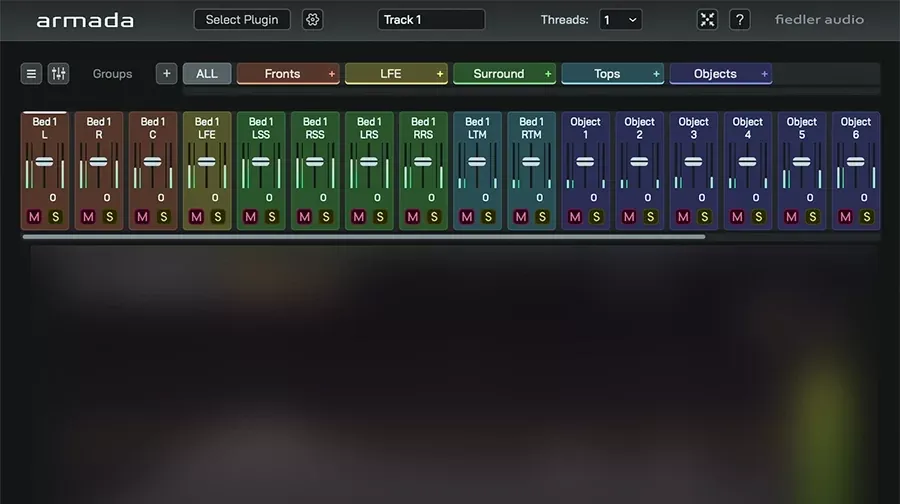The image size is (900, 504).
Task: Mute the Bed 1 LFE channel
Action: click(196, 217)
